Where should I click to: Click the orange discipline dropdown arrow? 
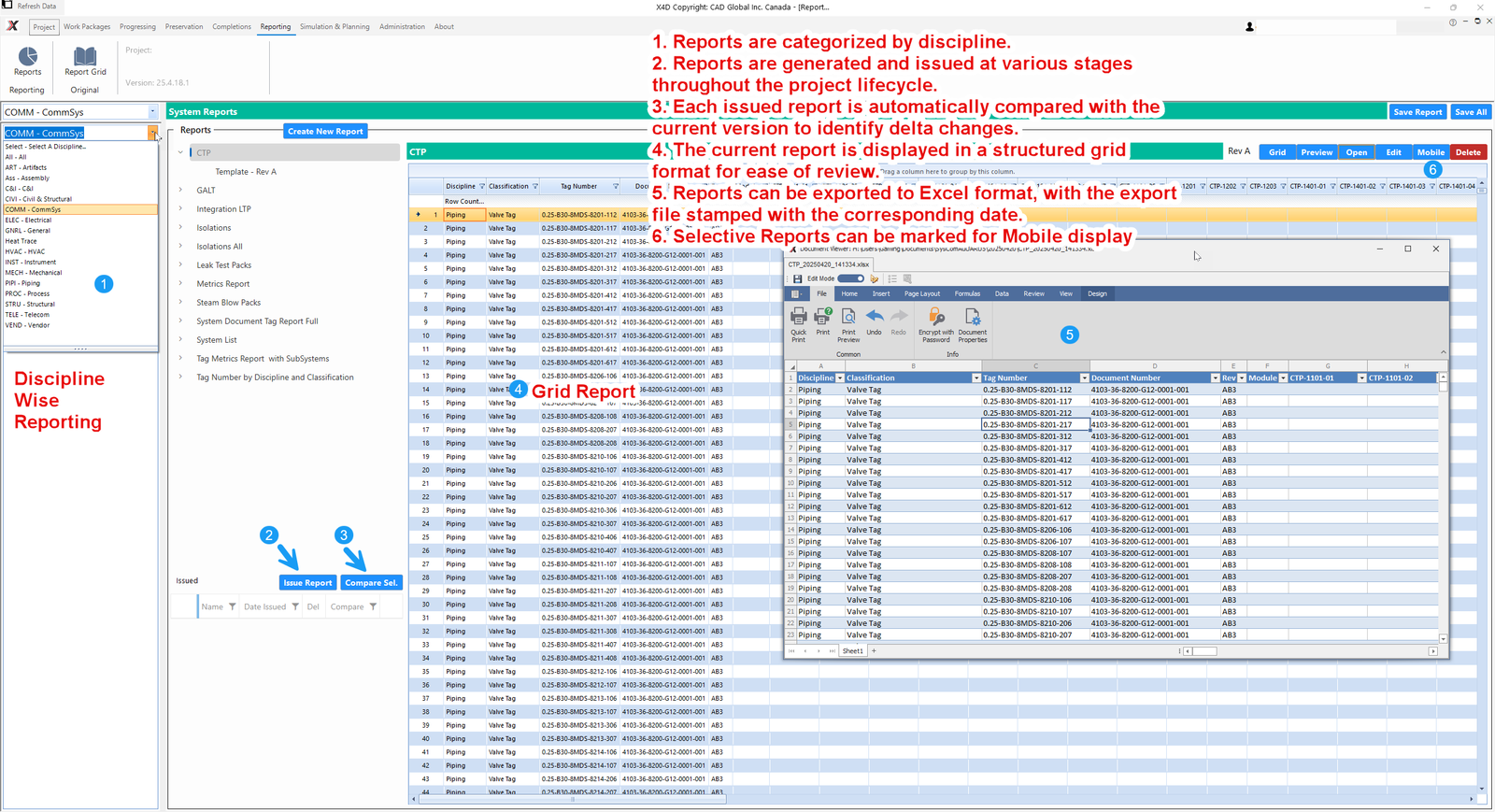152,134
